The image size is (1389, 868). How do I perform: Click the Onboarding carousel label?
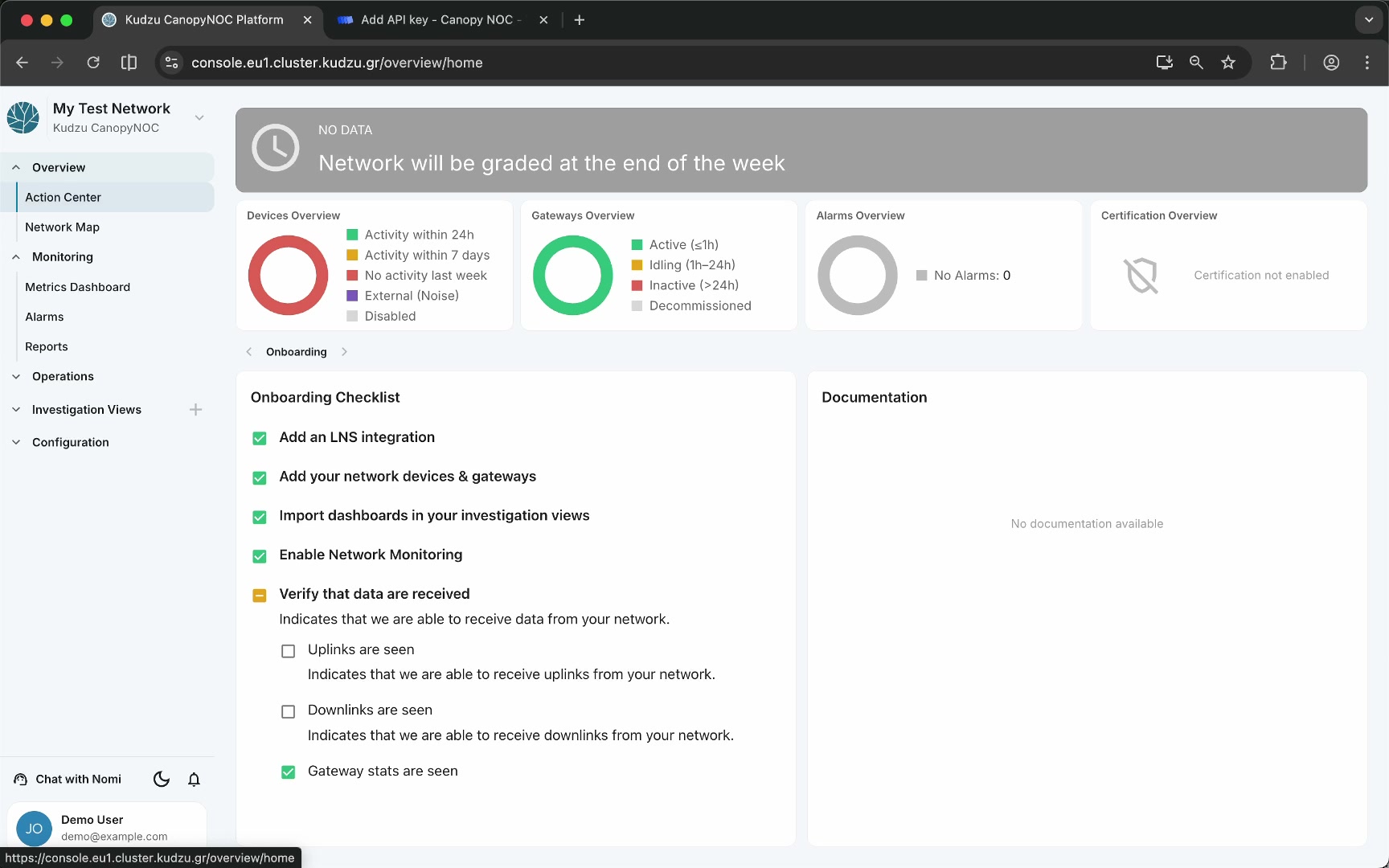pos(297,352)
